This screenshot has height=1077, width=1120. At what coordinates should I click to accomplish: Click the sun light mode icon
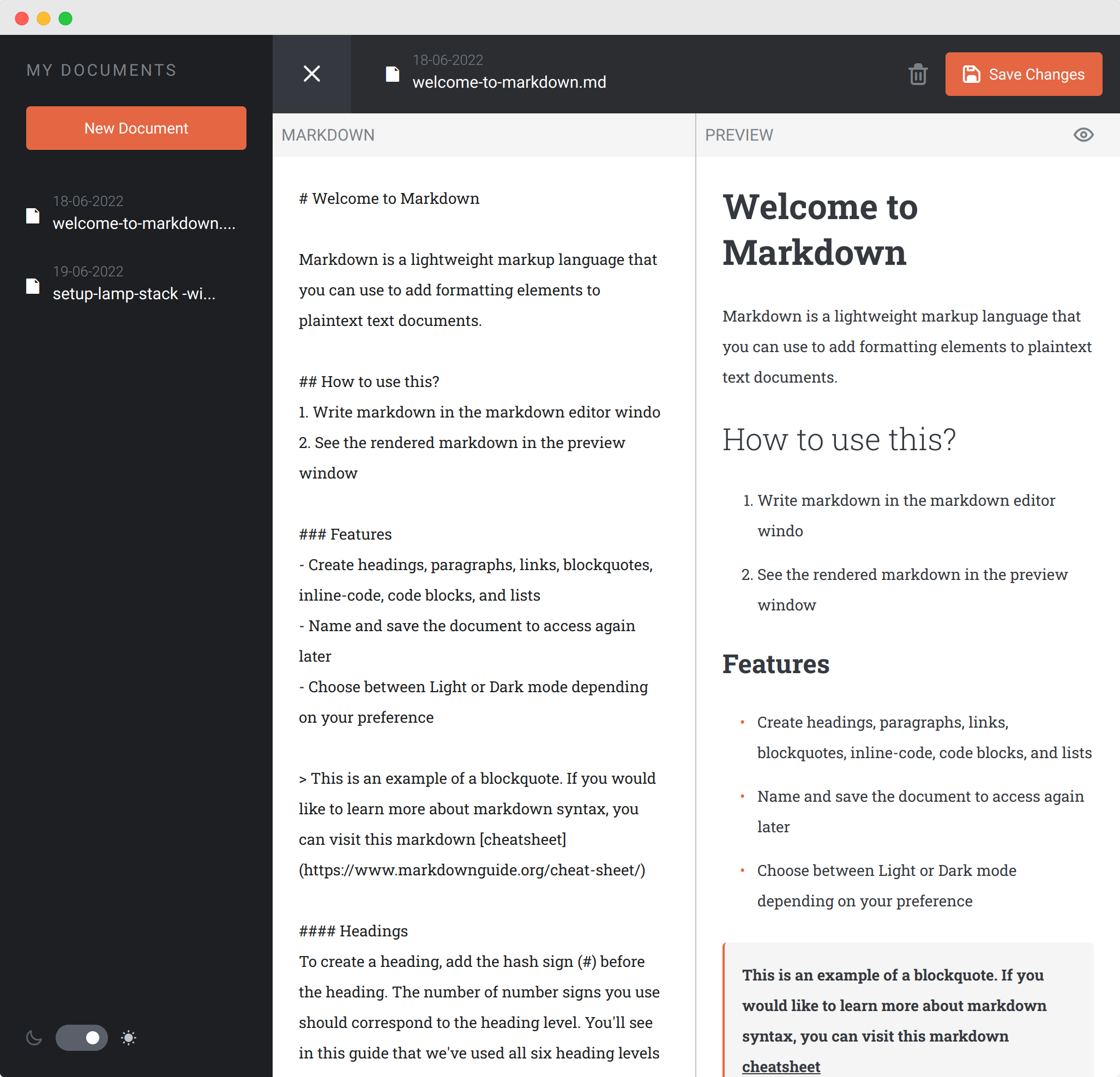[x=129, y=1038]
